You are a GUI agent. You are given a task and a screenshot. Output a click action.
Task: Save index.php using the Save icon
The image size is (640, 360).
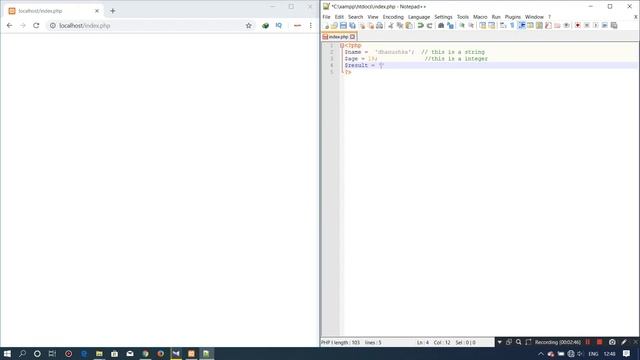point(343,25)
